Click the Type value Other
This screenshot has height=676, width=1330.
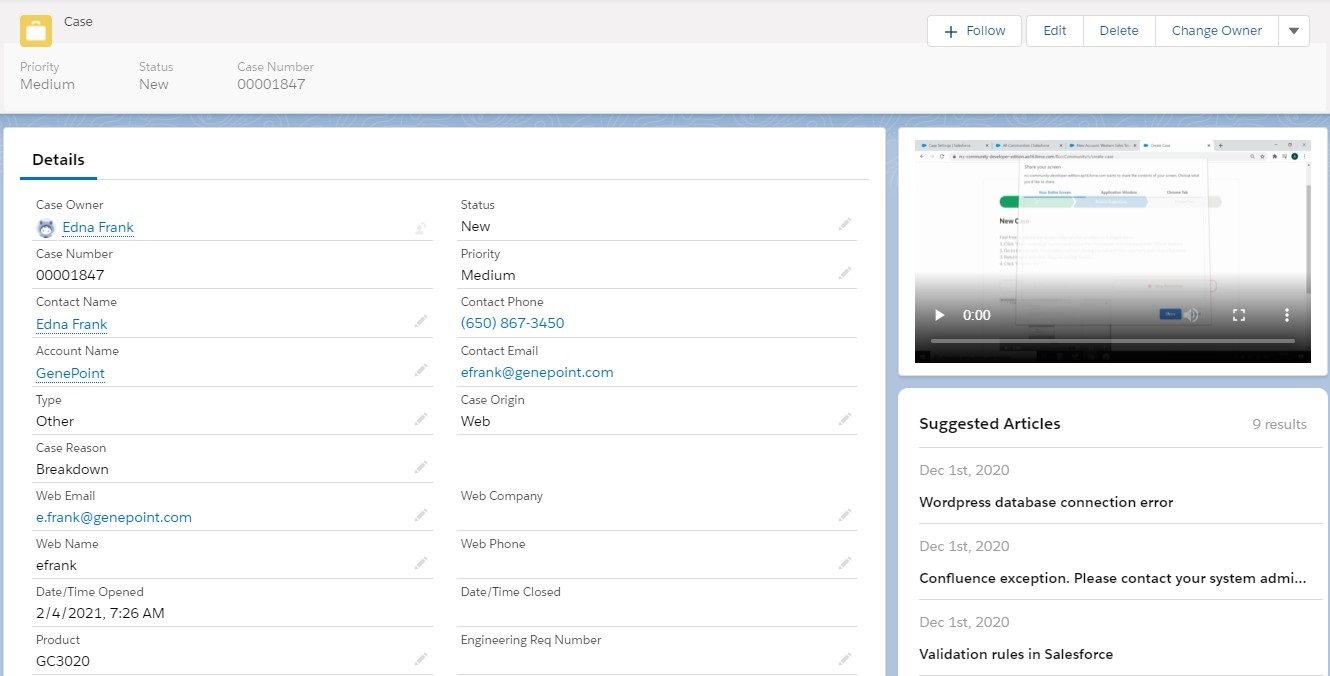click(55, 421)
